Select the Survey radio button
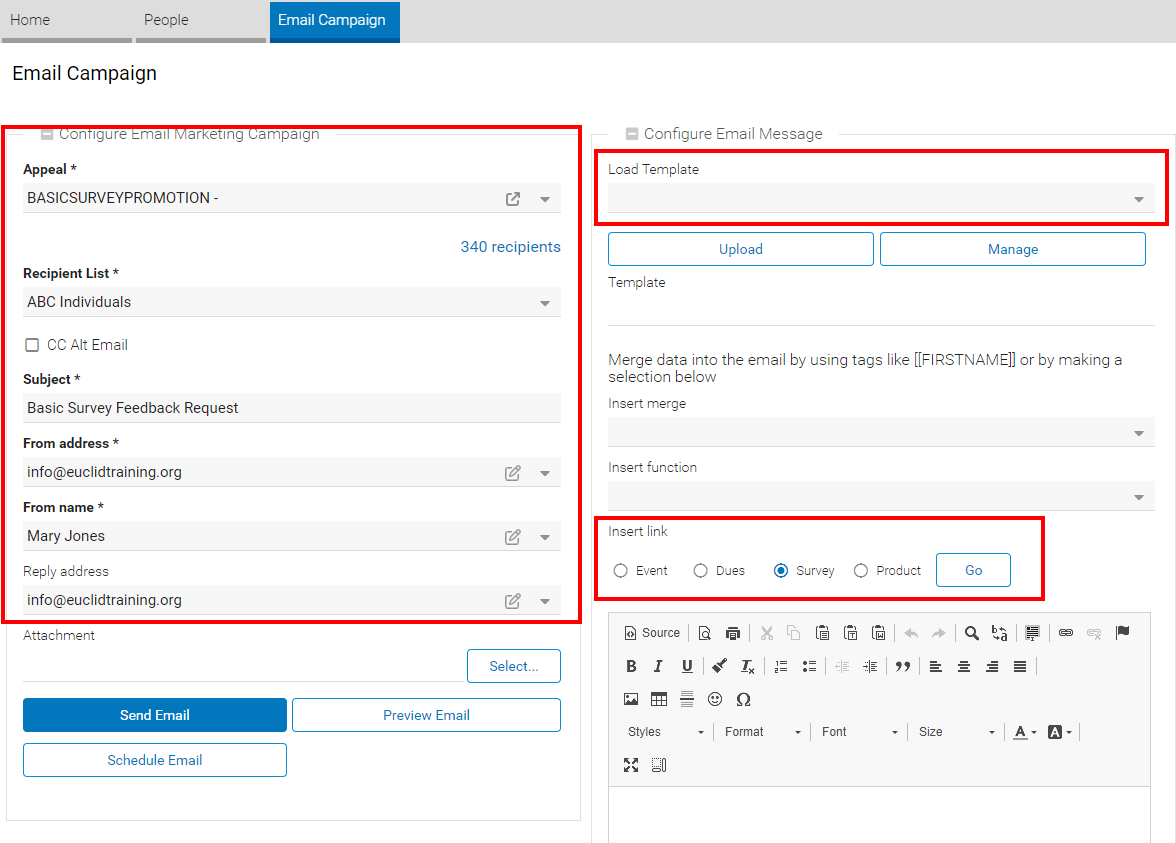The height and width of the screenshot is (843, 1176). click(781, 571)
